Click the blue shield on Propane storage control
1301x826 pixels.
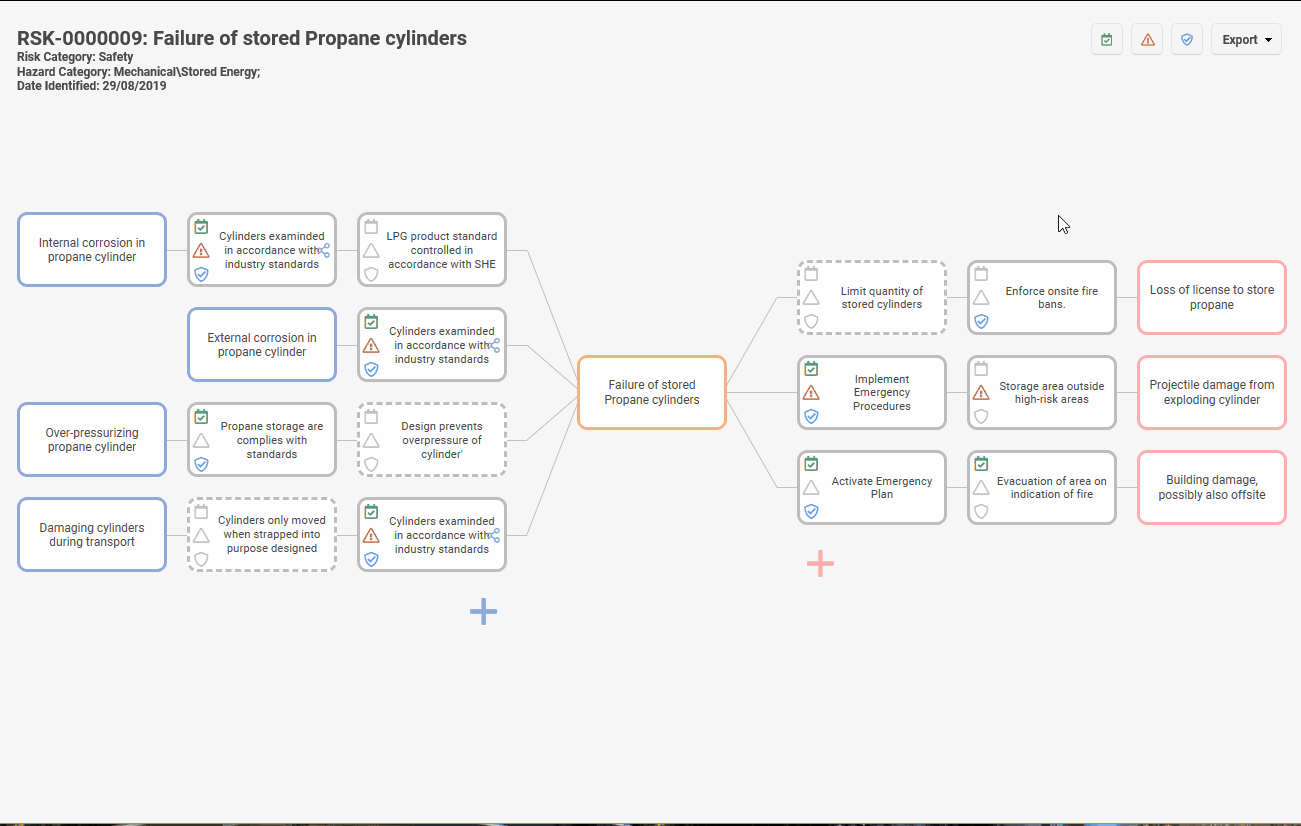click(201, 464)
